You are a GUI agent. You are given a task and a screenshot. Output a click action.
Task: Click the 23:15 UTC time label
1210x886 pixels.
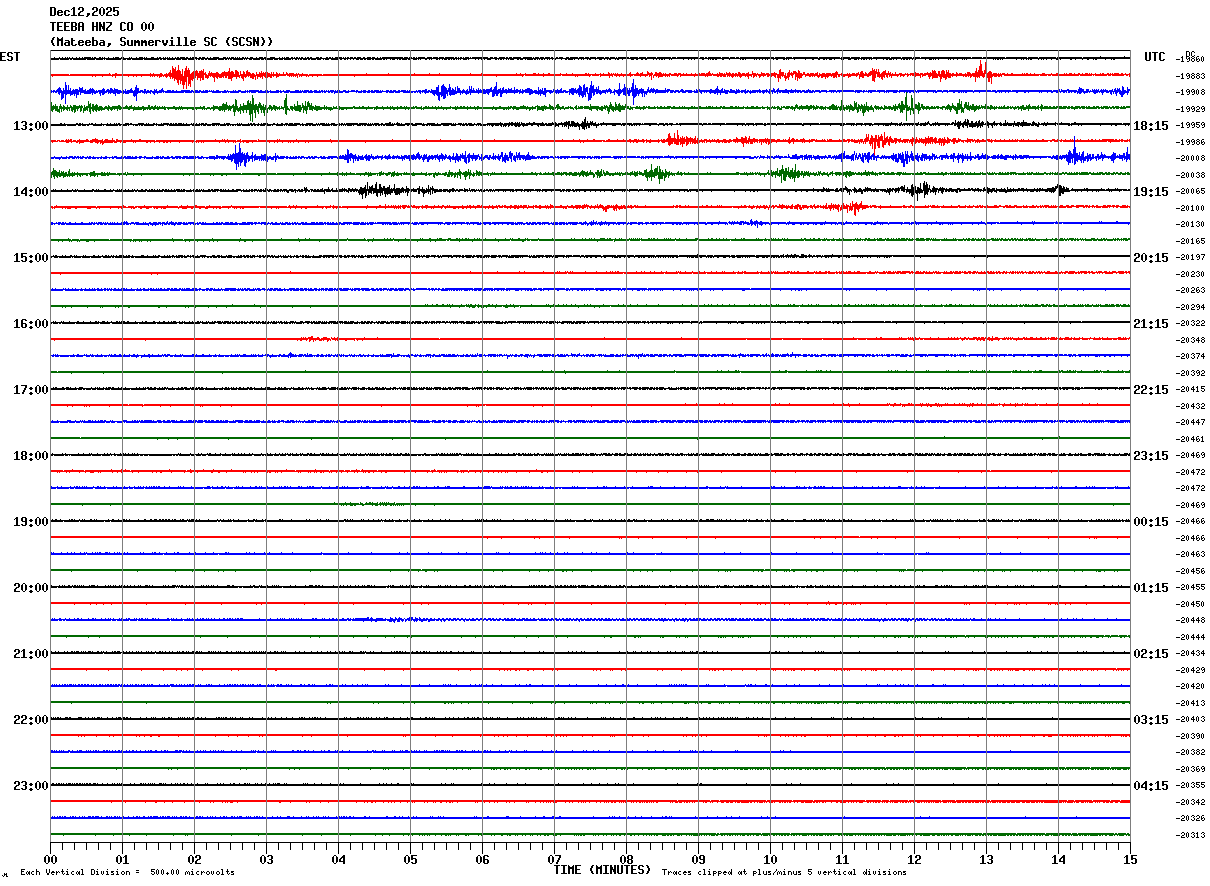1151,456
